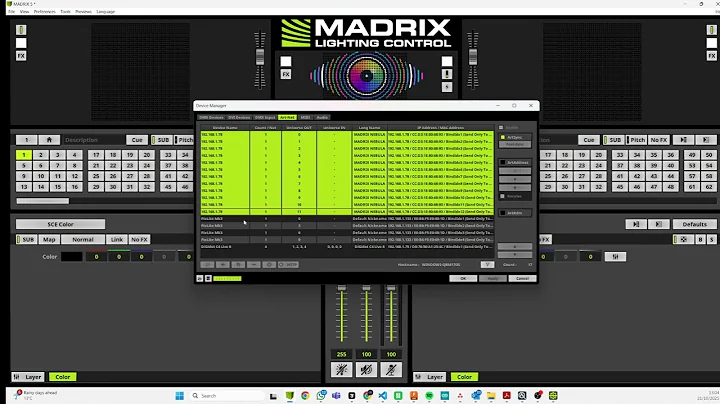
Task: Click the master fader showing 255
Action: (x=342, y=314)
